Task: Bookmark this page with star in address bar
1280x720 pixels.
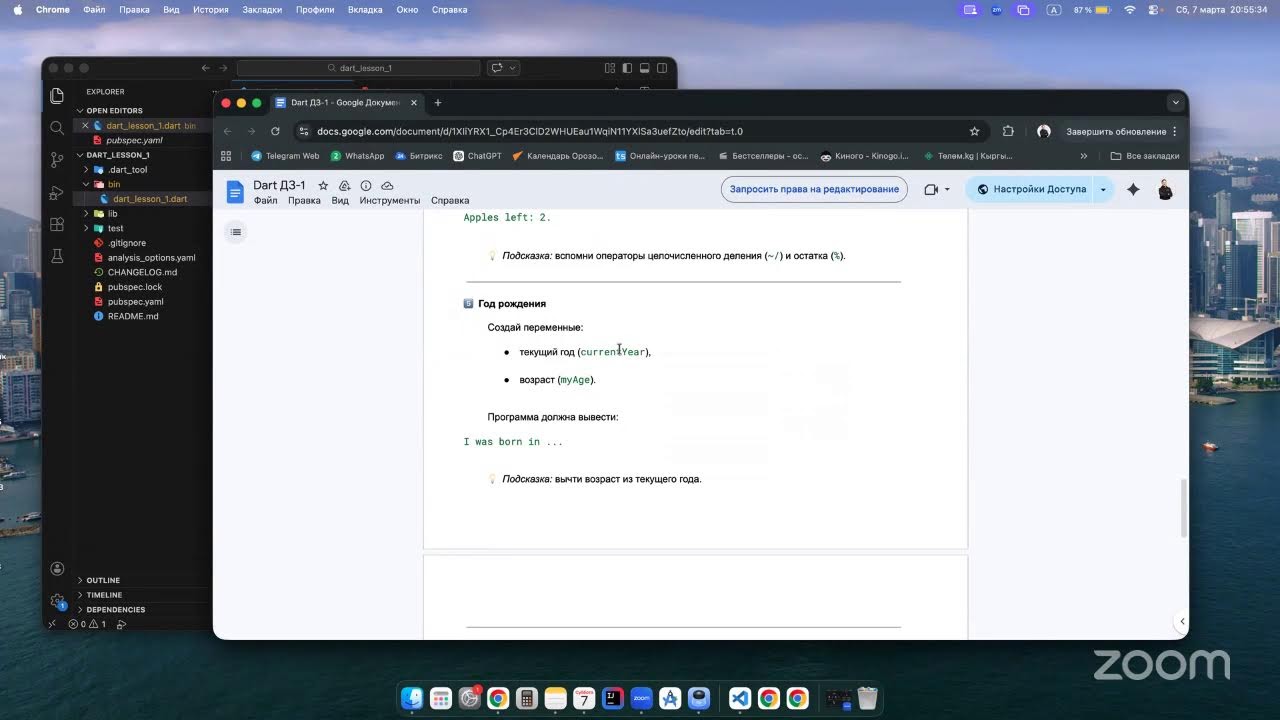Action: coord(974,131)
